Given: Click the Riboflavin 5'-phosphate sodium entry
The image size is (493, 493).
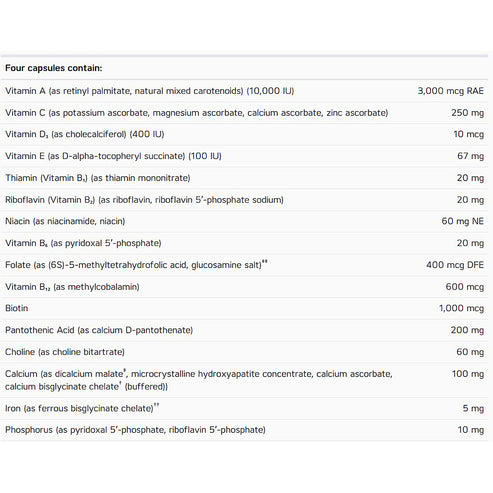Looking at the screenshot, I should [144, 200].
